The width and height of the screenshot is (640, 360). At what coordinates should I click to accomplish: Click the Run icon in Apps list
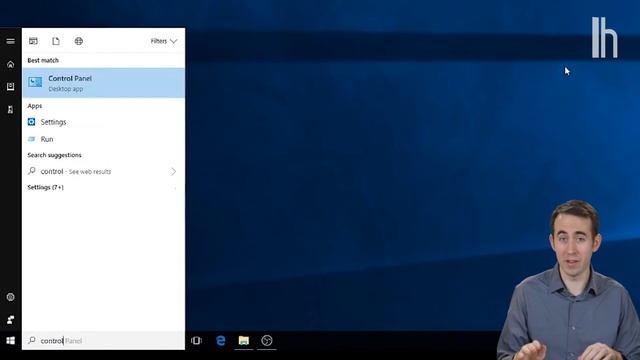(31, 139)
